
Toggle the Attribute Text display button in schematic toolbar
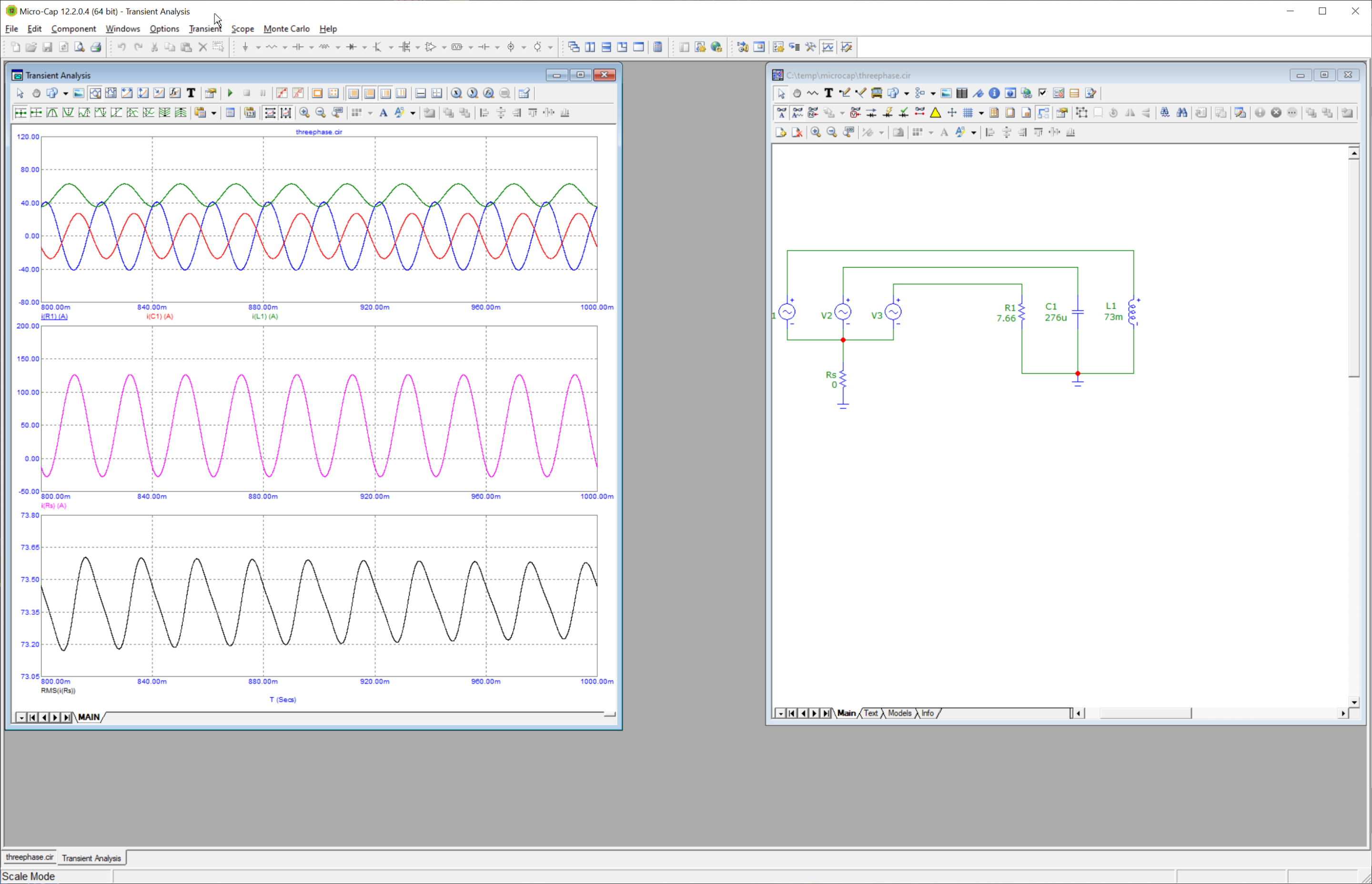click(781, 113)
